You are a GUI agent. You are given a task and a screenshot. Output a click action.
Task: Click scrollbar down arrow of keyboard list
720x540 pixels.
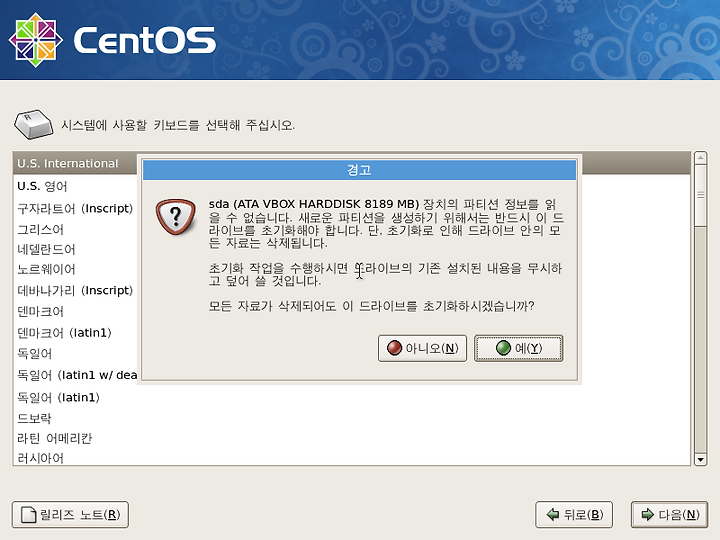(700, 459)
